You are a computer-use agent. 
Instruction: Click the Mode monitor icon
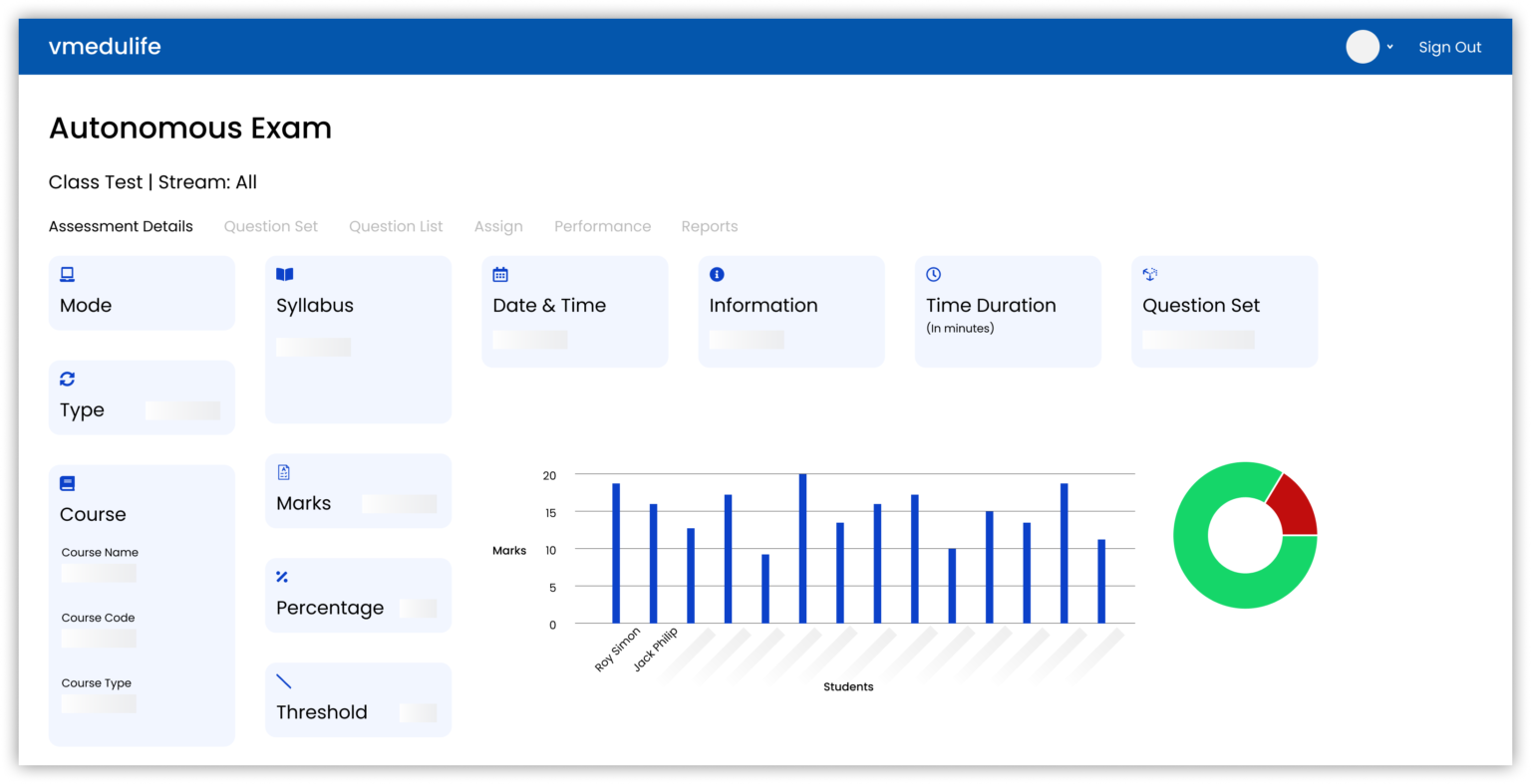point(66,274)
